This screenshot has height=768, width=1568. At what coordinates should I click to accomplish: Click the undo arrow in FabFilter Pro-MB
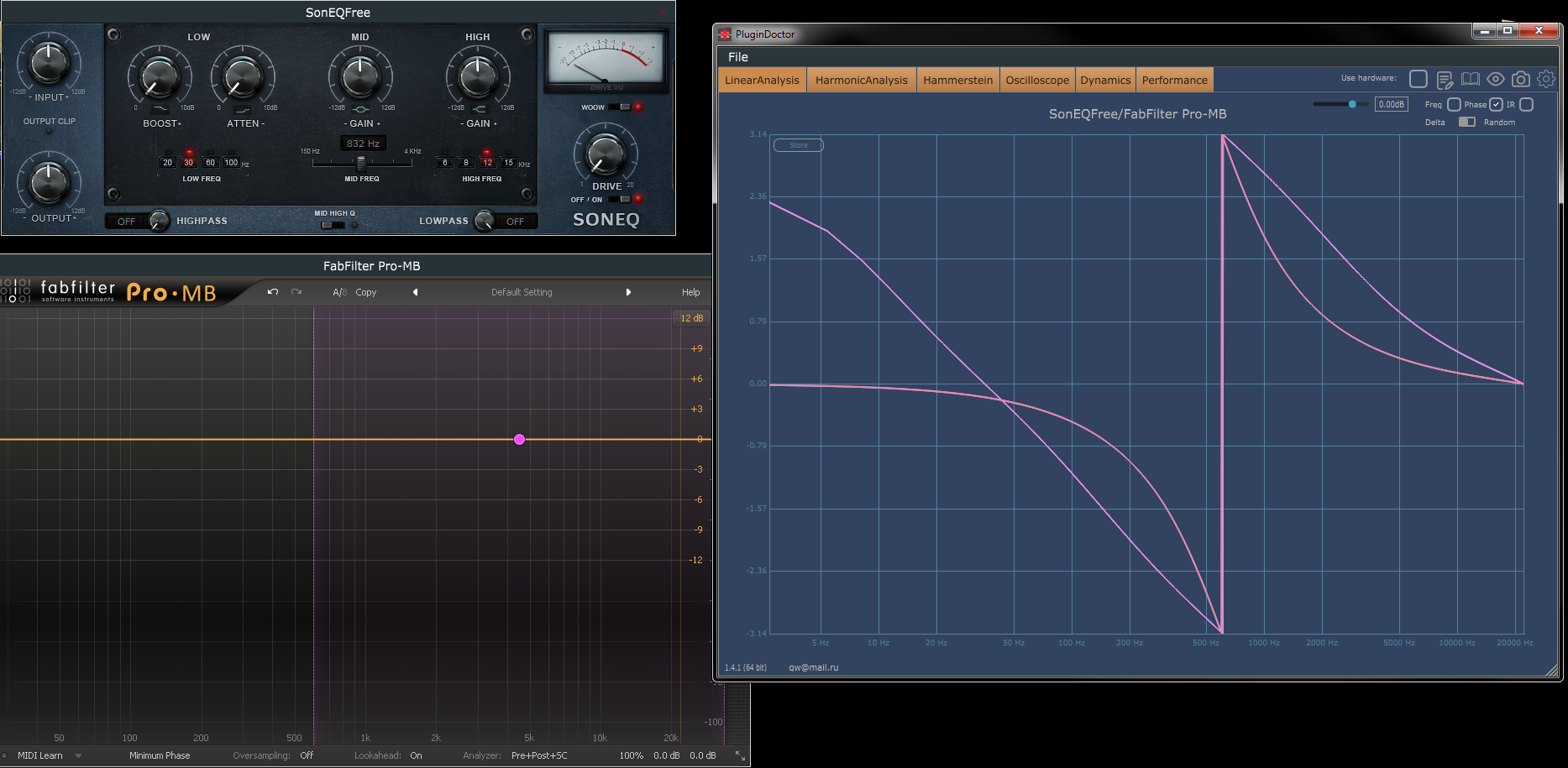tap(273, 292)
